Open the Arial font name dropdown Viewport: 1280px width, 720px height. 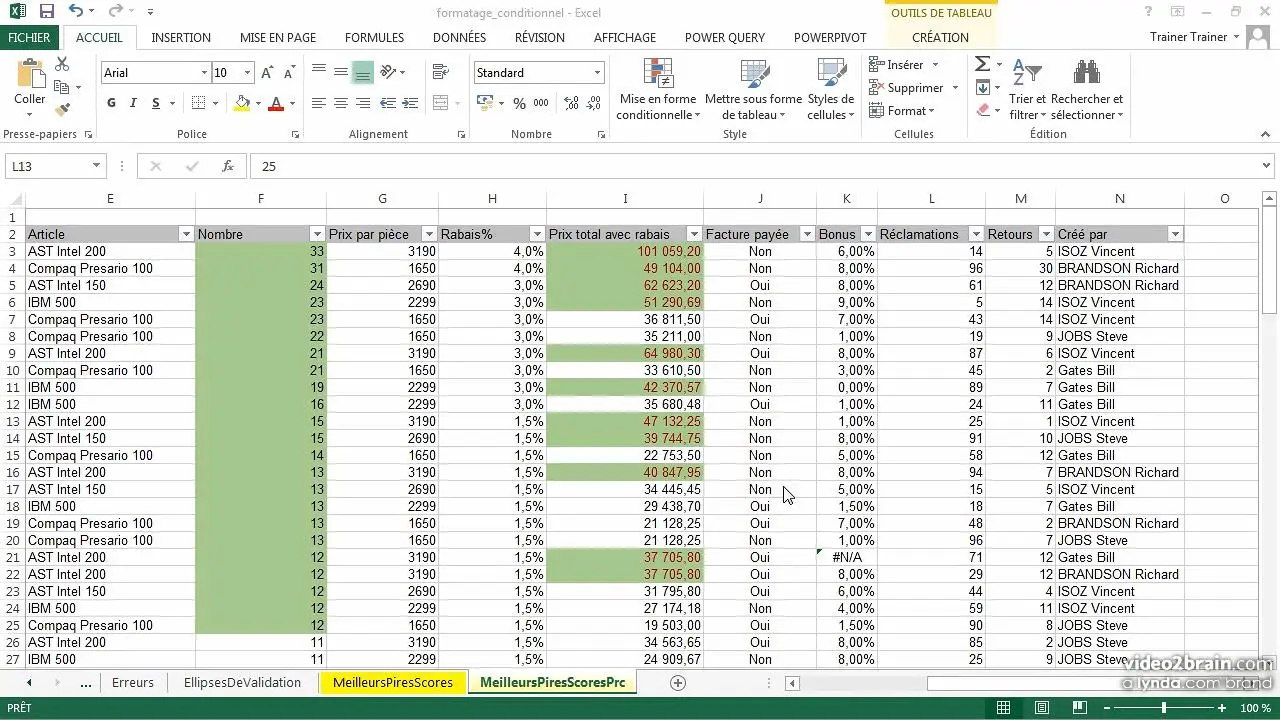[205, 73]
